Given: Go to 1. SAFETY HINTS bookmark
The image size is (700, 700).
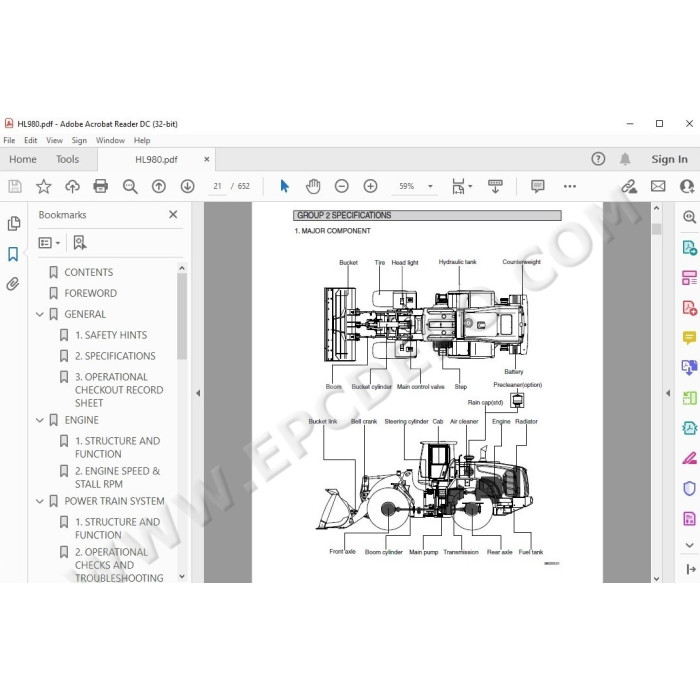Looking at the screenshot, I should [x=111, y=335].
